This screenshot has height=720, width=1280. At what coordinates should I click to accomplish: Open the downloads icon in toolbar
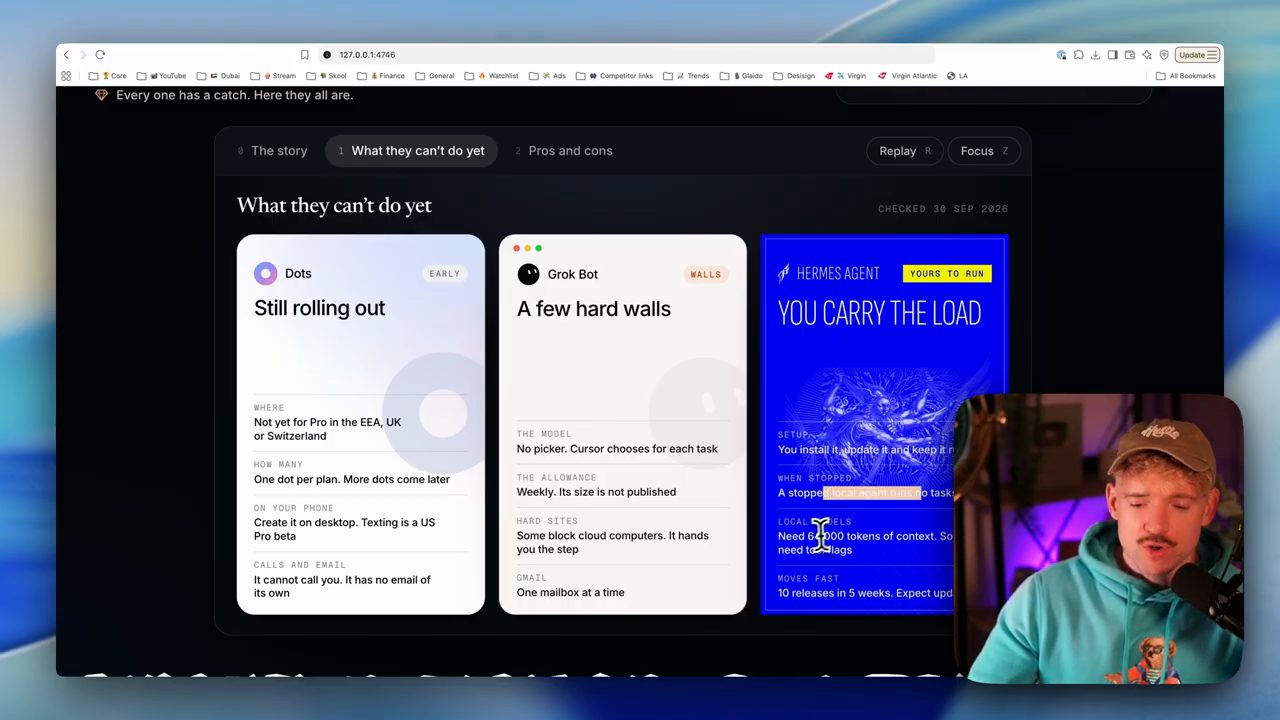(1096, 55)
